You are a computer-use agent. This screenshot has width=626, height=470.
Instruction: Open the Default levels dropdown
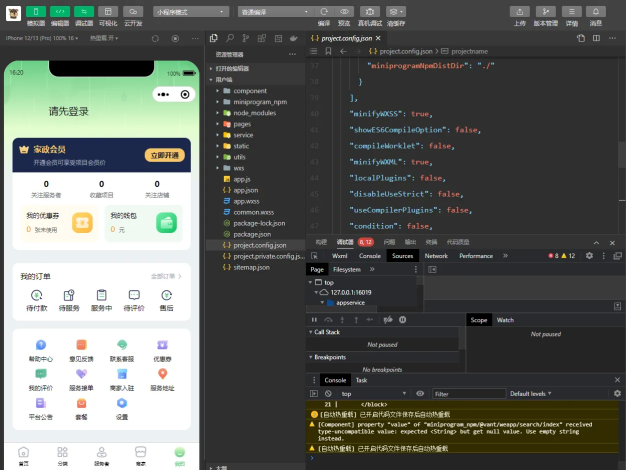[531, 394]
